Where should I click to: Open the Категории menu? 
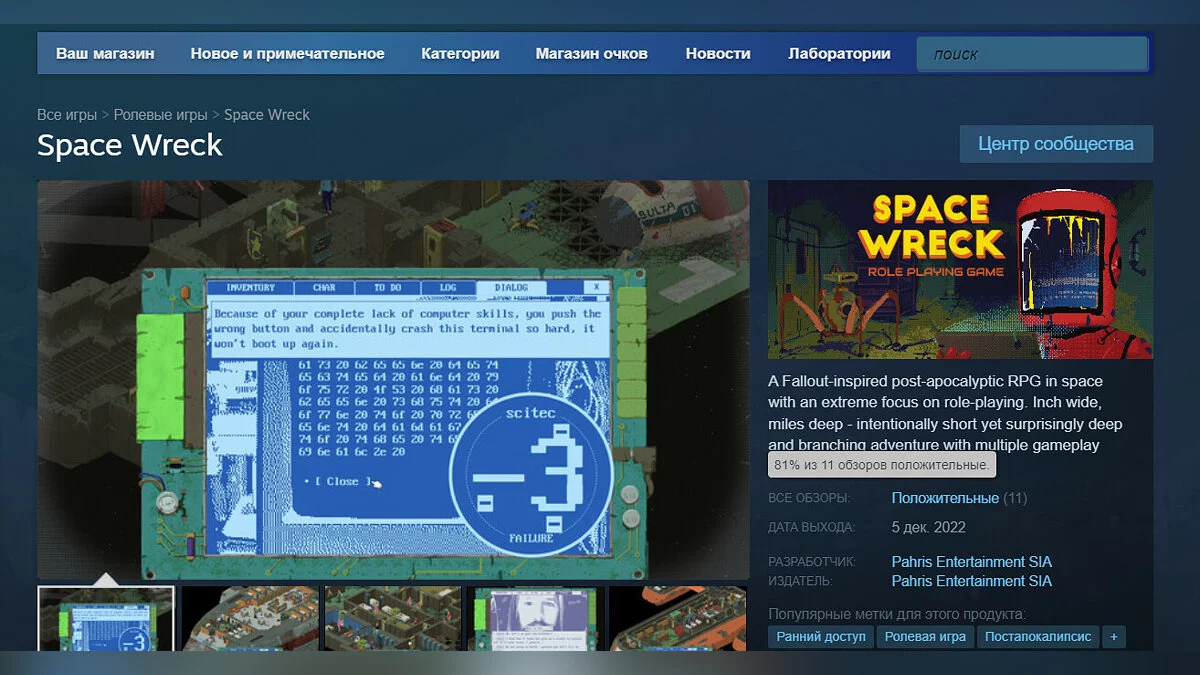point(460,54)
